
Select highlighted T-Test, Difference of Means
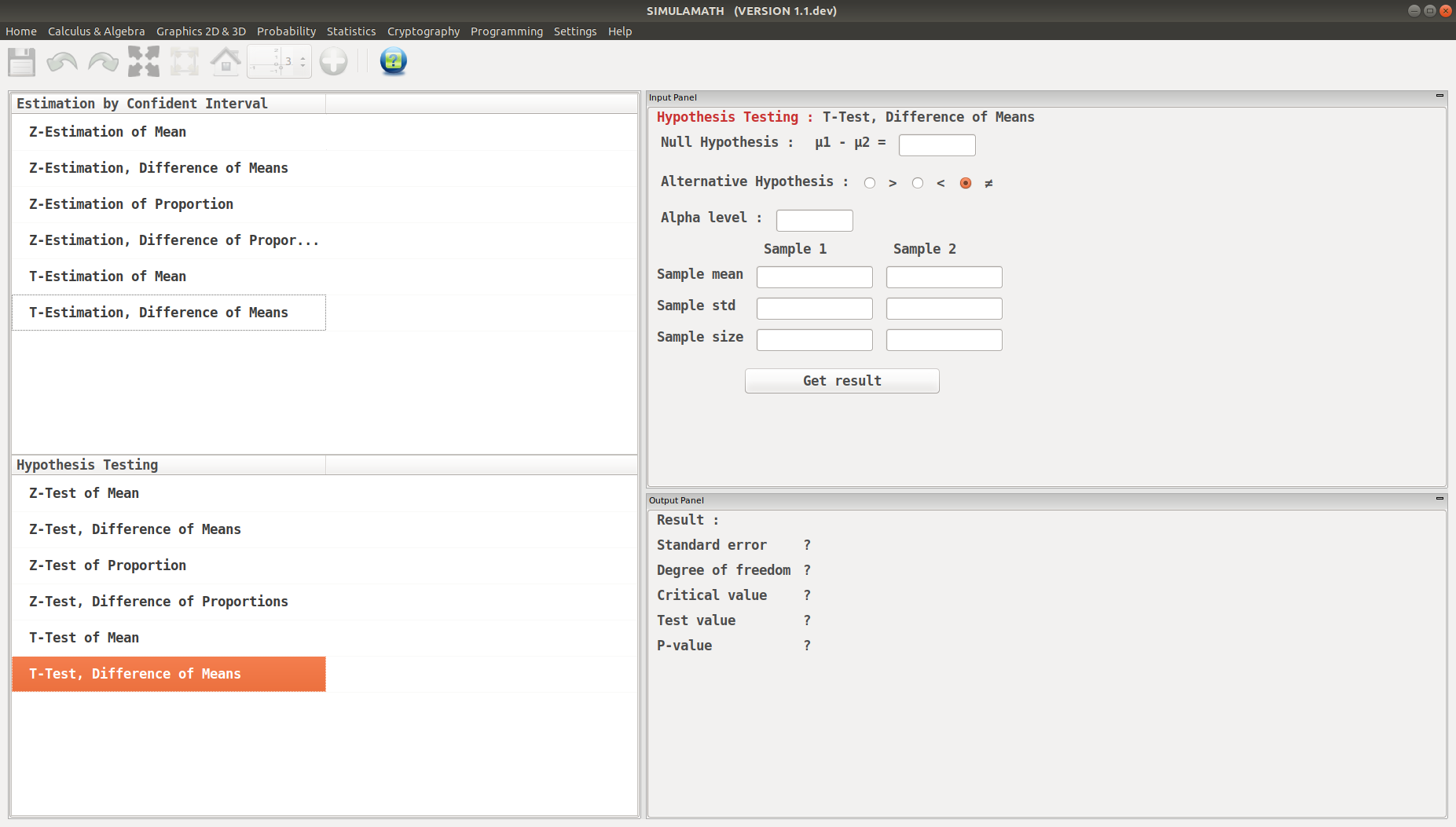click(x=169, y=674)
